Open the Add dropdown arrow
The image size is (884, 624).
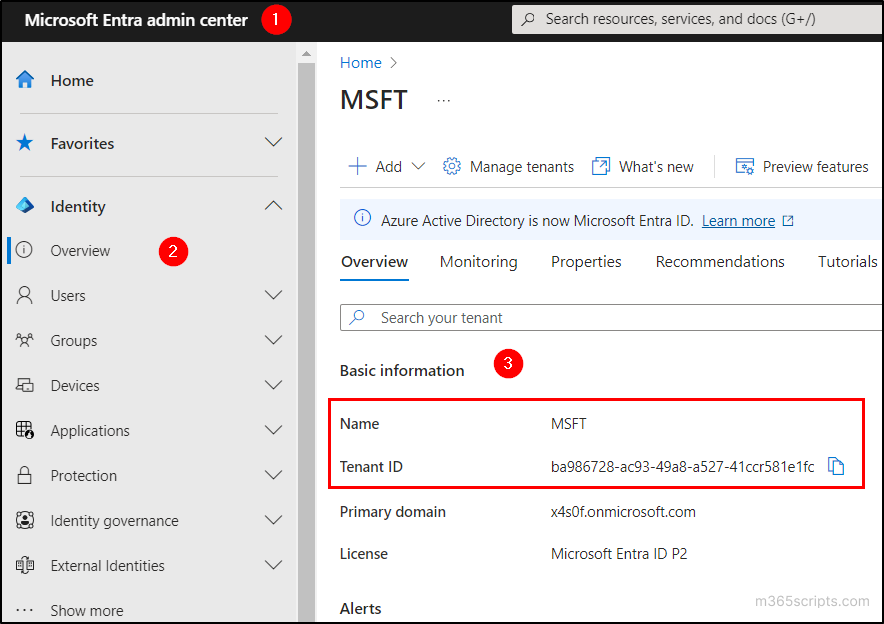pyautogui.click(x=417, y=166)
